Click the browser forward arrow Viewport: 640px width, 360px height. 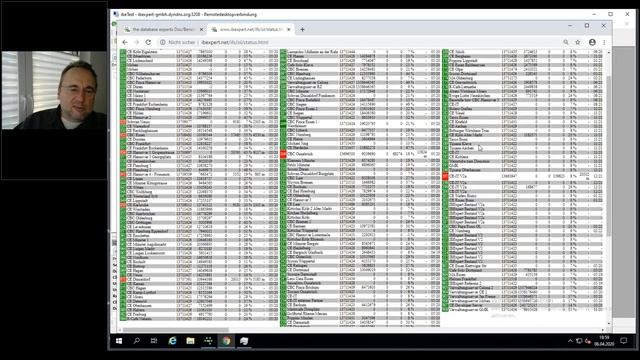[136, 42]
